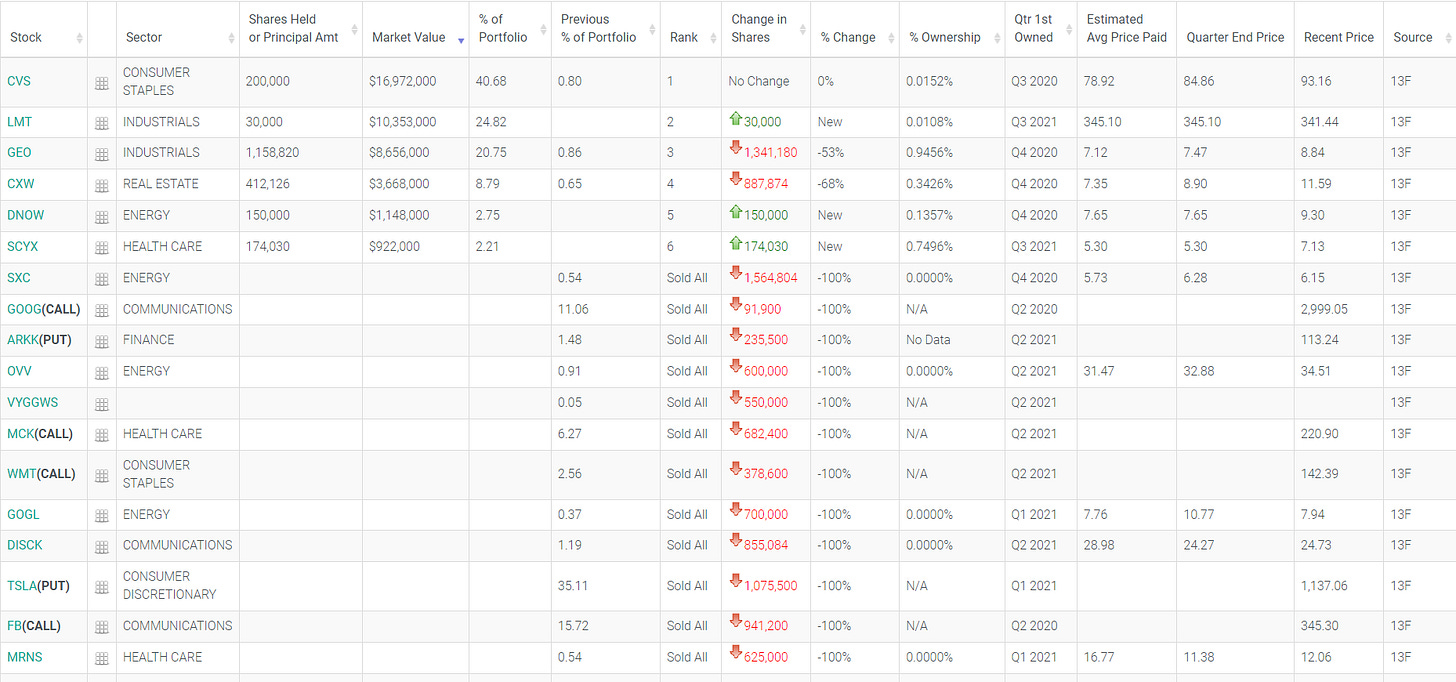Open the GEO stock link
Screen dimensions: 1456x682
coord(19,152)
